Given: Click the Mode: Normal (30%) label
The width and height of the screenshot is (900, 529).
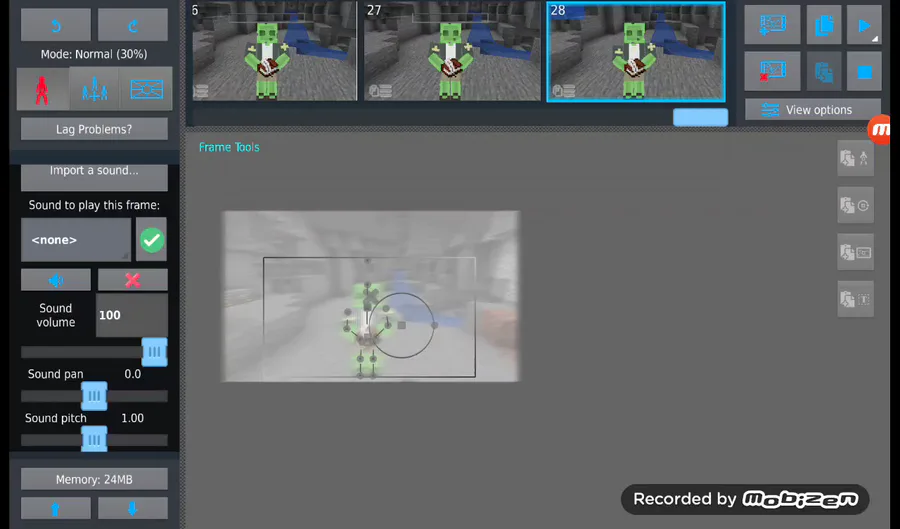Looking at the screenshot, I should [94, 54].
